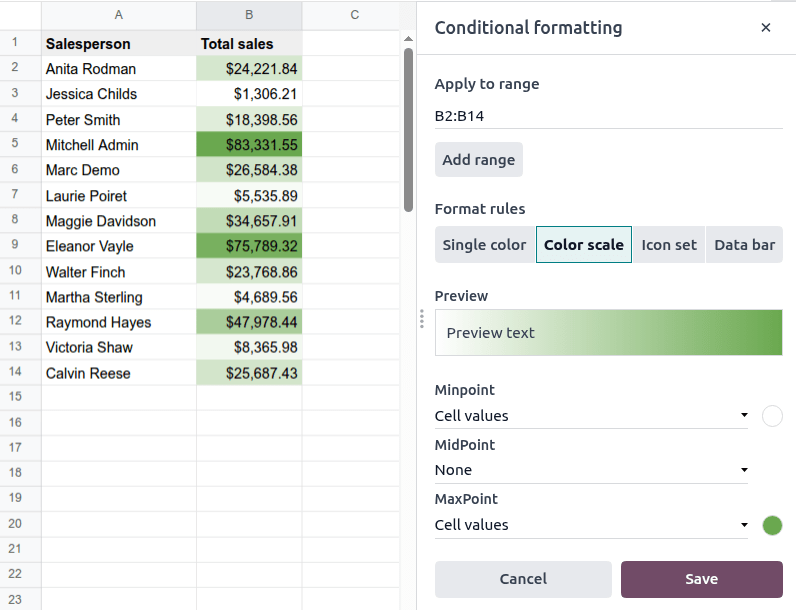Switch to the Single color tab
Viewport: 796px width, 610px height.
coord(484,245)
